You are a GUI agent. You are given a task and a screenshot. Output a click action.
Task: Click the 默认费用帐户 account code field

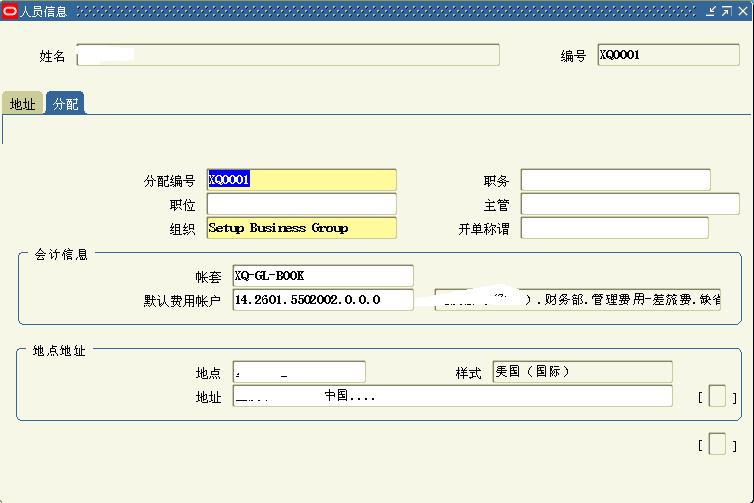coord(322,300)
